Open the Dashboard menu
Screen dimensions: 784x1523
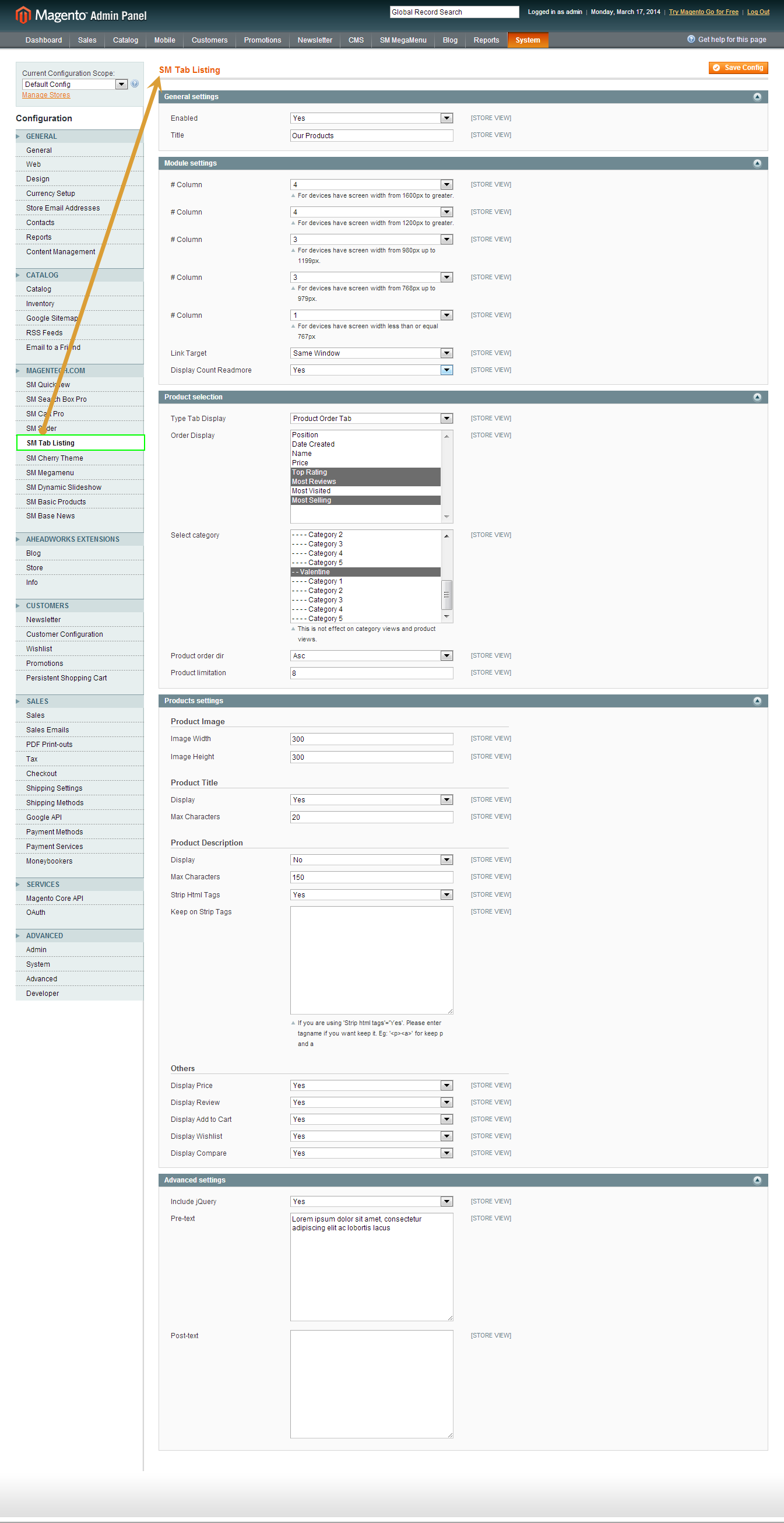point(44,40)
